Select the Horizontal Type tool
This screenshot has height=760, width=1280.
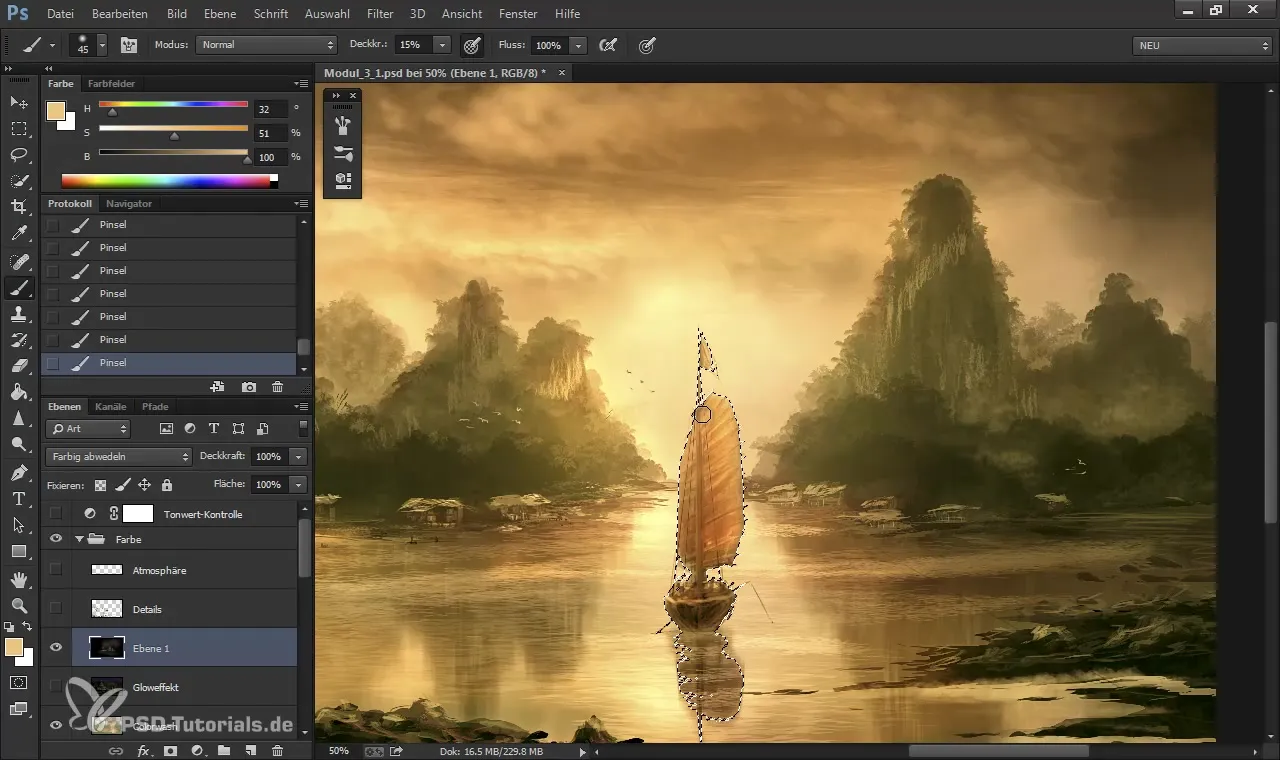(19, 498)
